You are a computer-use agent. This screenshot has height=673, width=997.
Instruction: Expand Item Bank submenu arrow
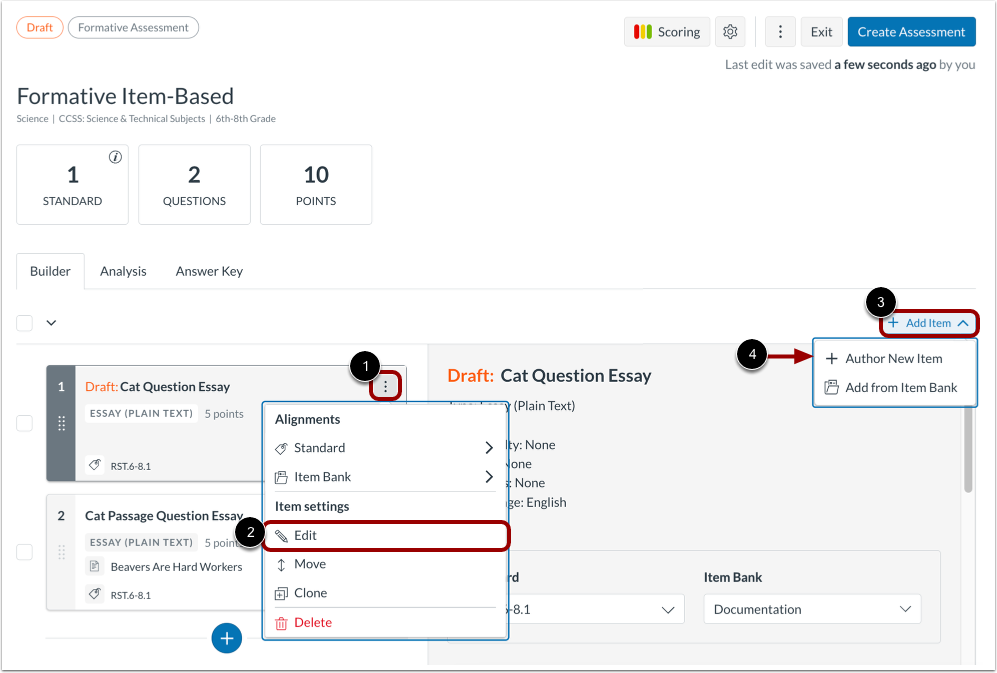pyautogui.click(x=489, y=476)
